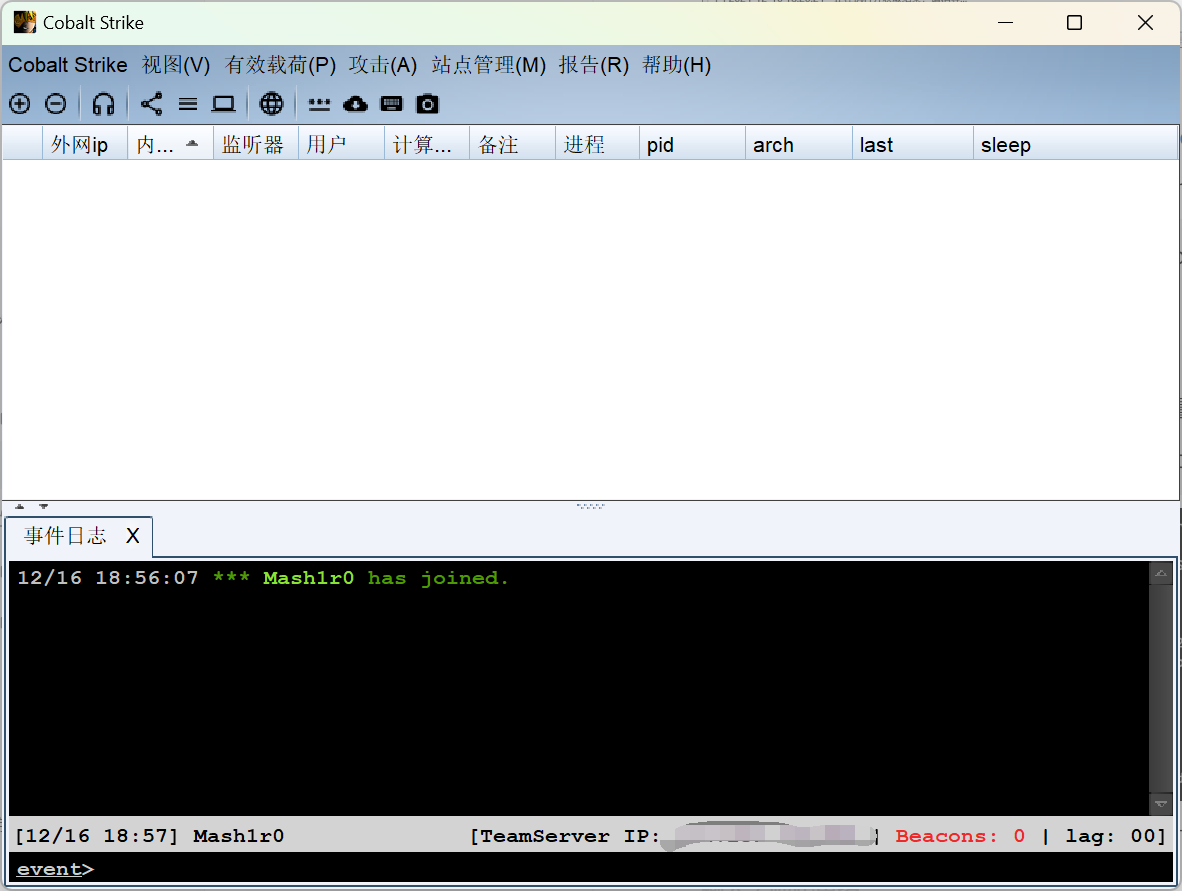Click event log scrollbar up arrow
1182x891 pixels.
click(x=1161, y=574)
